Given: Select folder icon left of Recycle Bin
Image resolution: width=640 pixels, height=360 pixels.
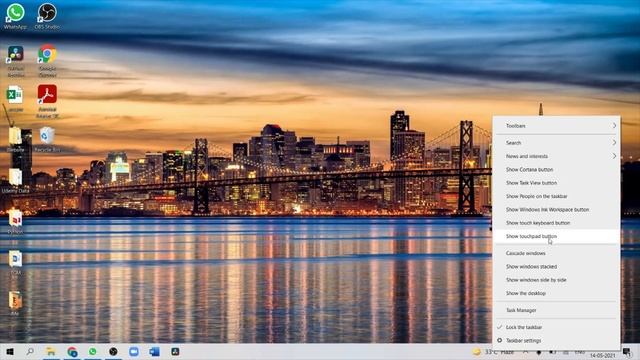Looking at the screenshot, I should [15, 139].
